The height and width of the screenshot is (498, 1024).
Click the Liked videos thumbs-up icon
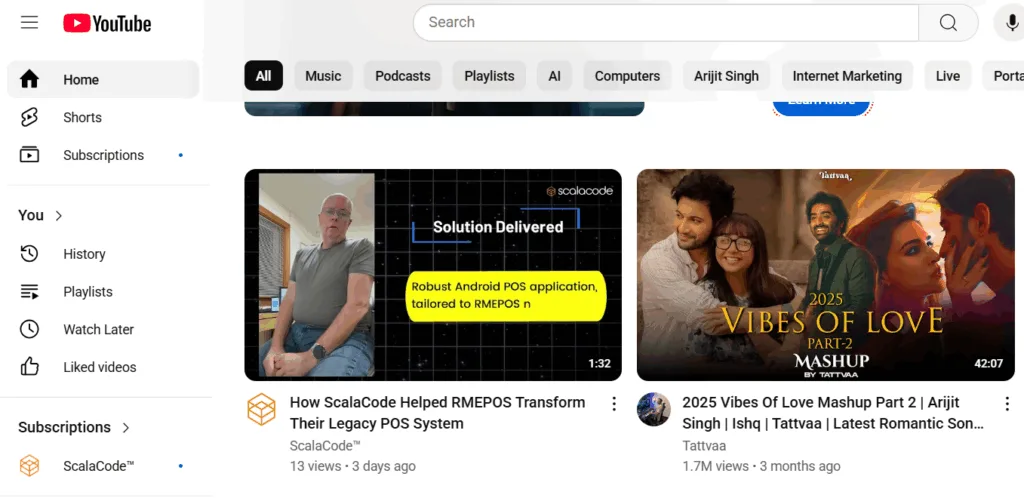(x=29, y=367)
